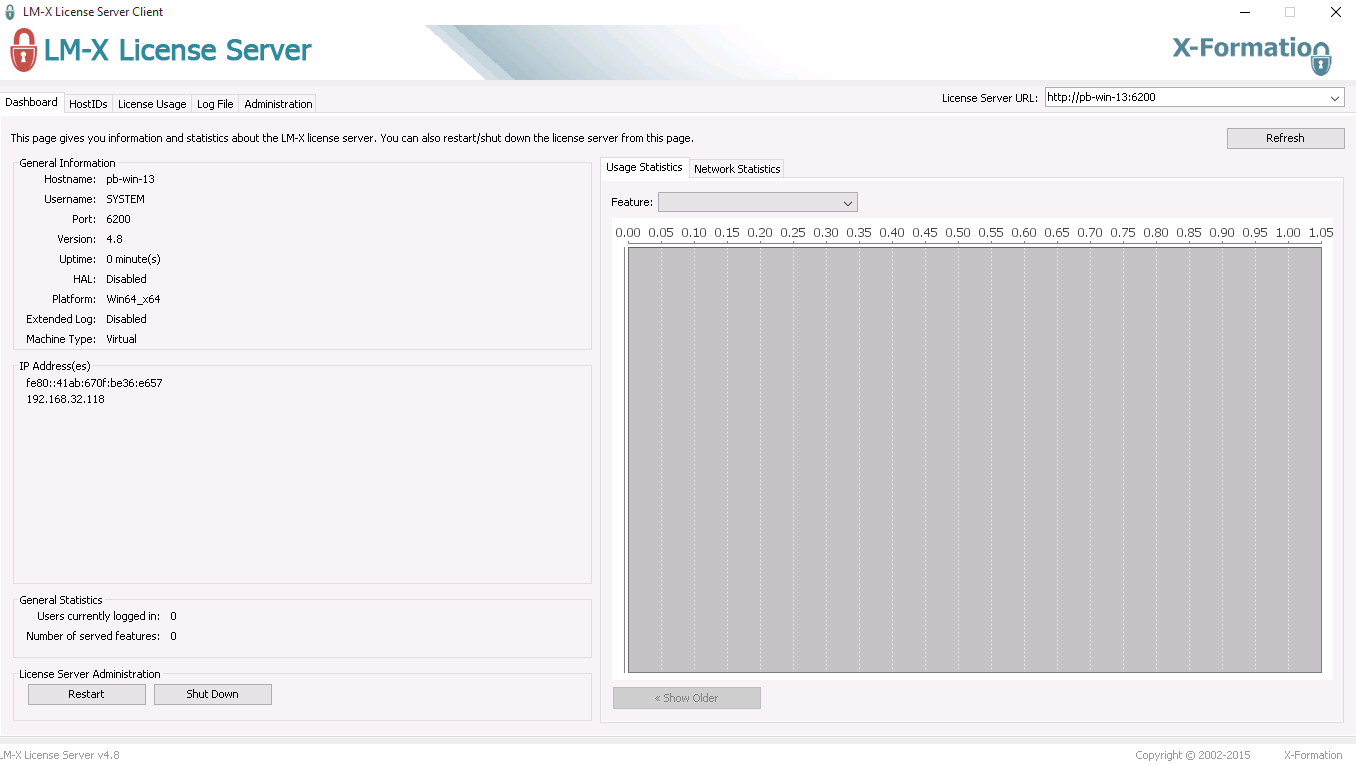Click the port value 6200
This screenshot has width=1356, height=764.
coord(118,219)
